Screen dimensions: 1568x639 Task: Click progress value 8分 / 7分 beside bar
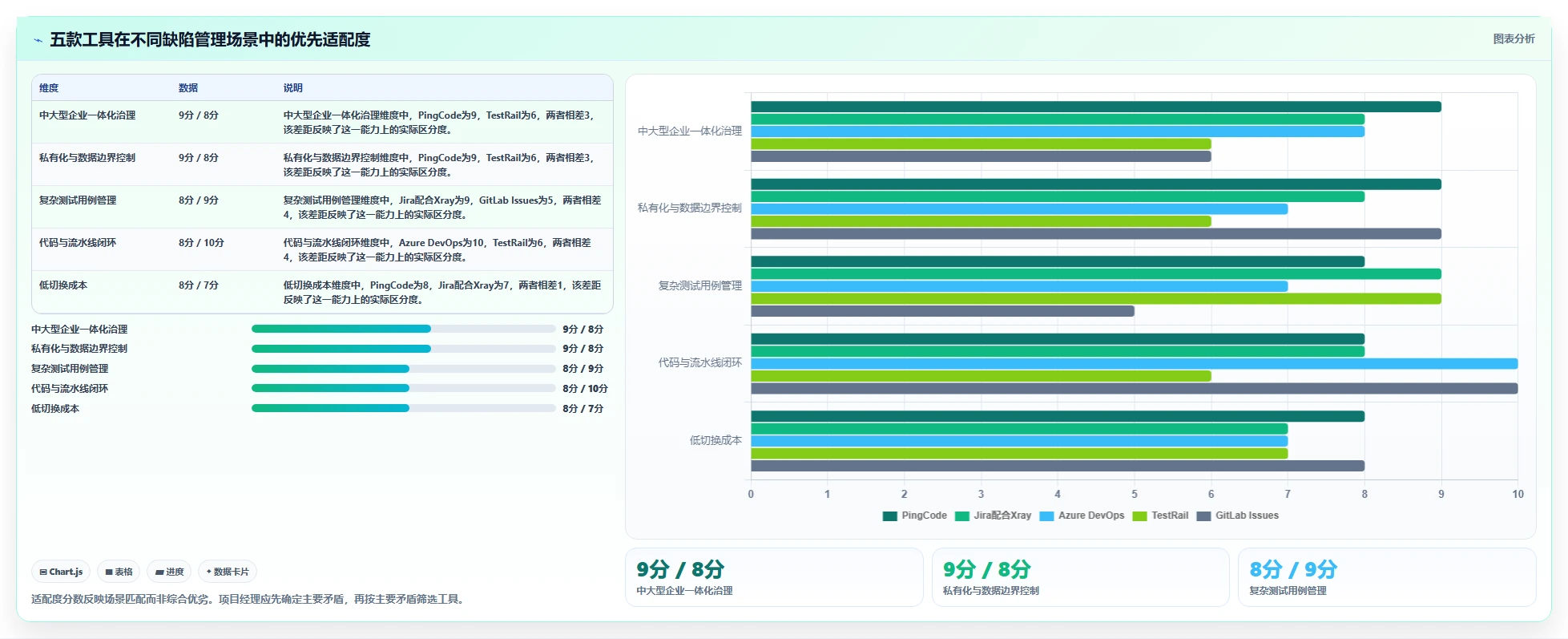coord(582,409)
